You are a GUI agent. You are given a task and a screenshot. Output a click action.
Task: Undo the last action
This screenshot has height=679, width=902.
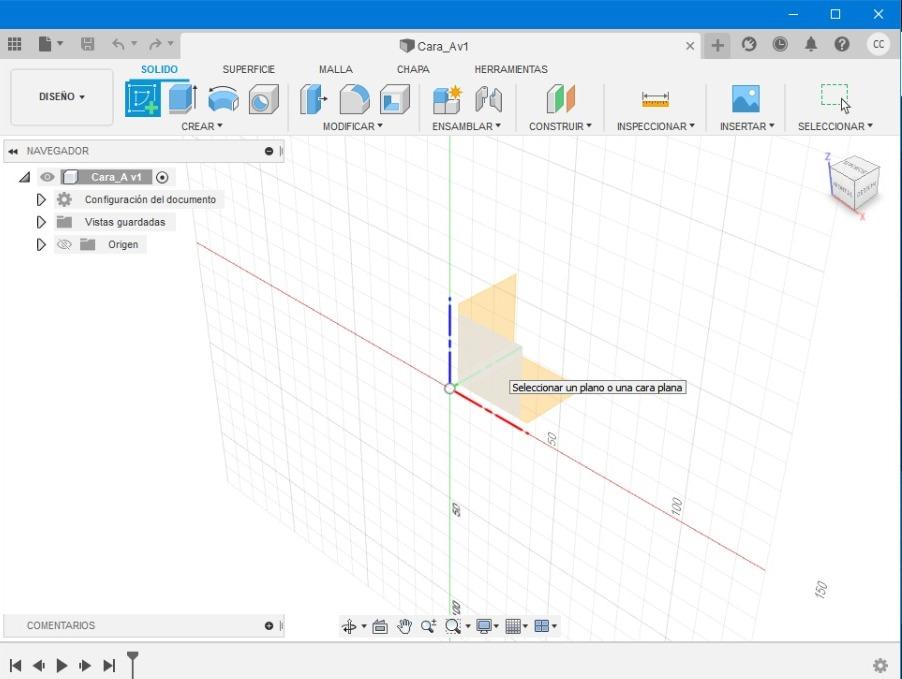click(118, 44)
